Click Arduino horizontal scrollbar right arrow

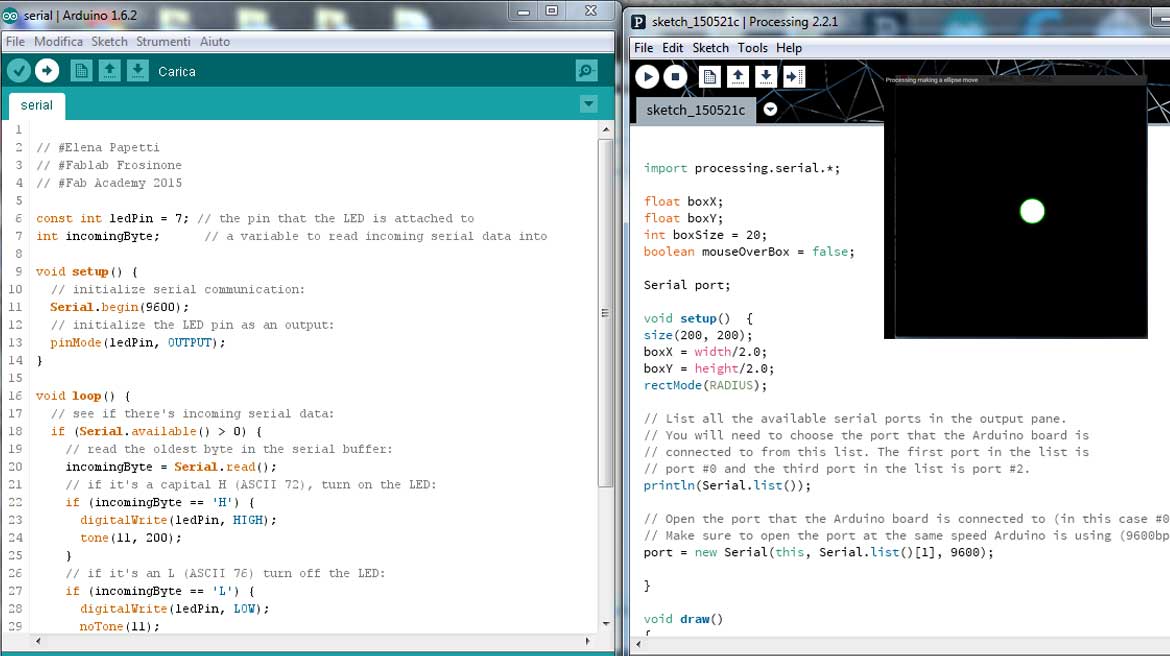click(587, 641)
